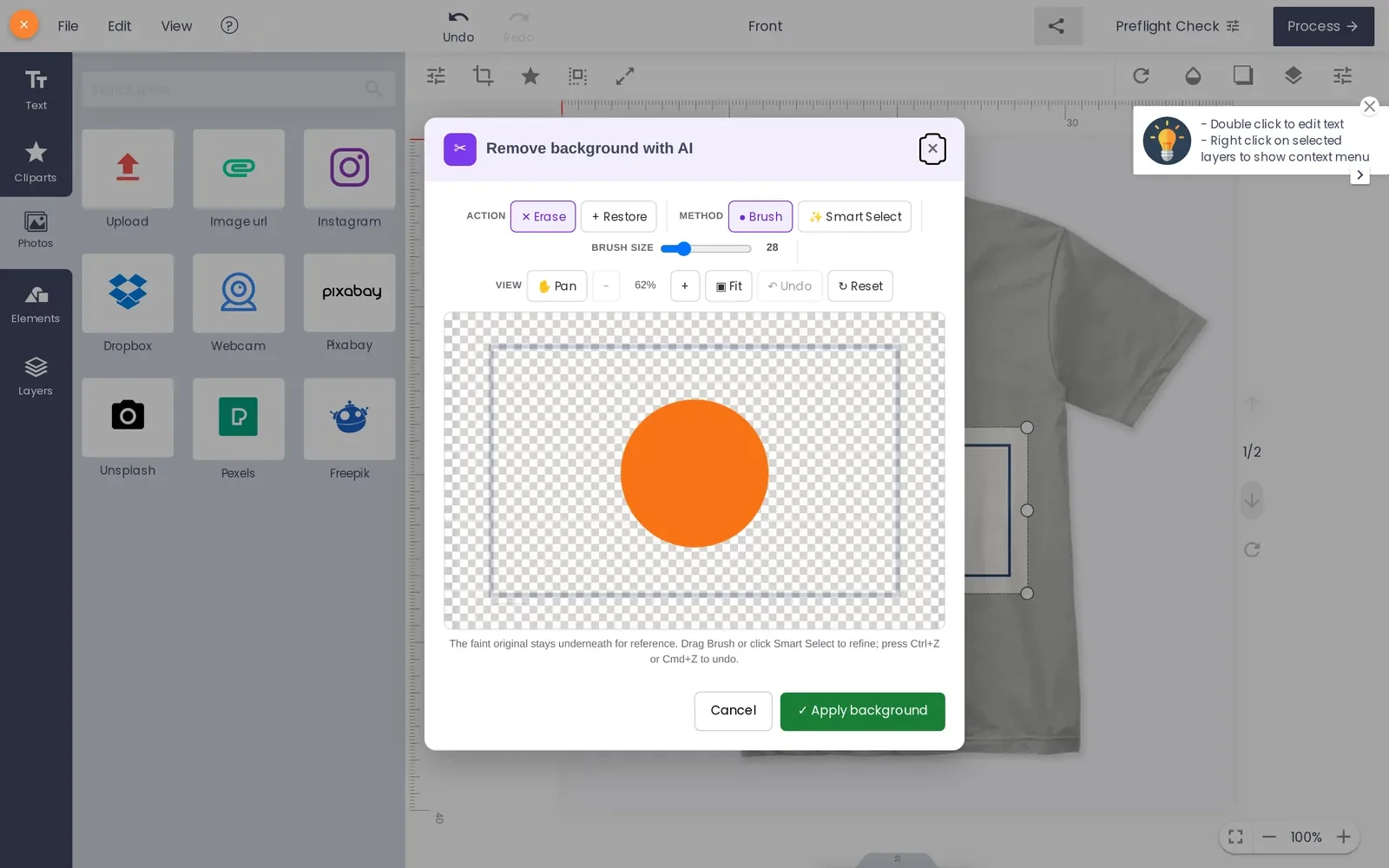Close the Remove background dialog
This screenshot has height=868, width=1389.
point(932,148)
